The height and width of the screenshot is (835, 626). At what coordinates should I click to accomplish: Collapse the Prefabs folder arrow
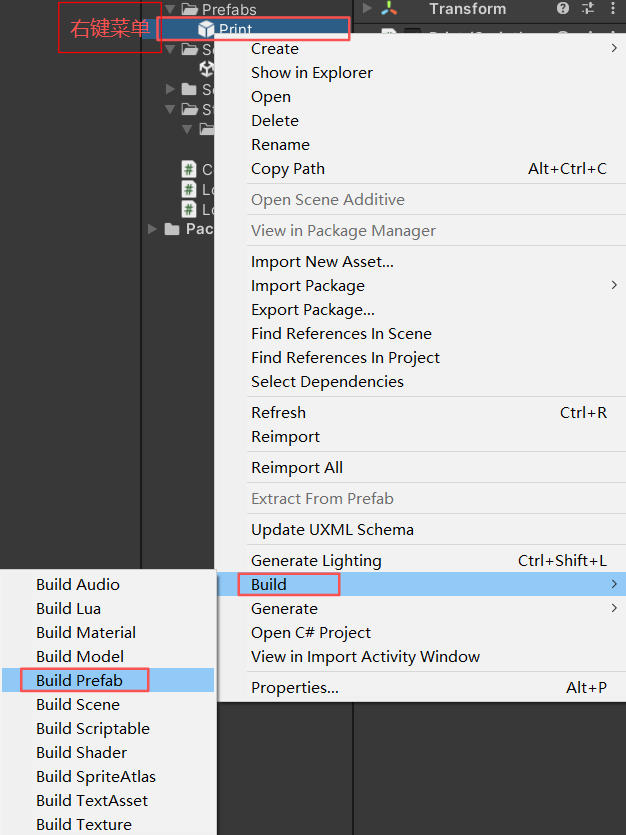(x=171, y=10)
